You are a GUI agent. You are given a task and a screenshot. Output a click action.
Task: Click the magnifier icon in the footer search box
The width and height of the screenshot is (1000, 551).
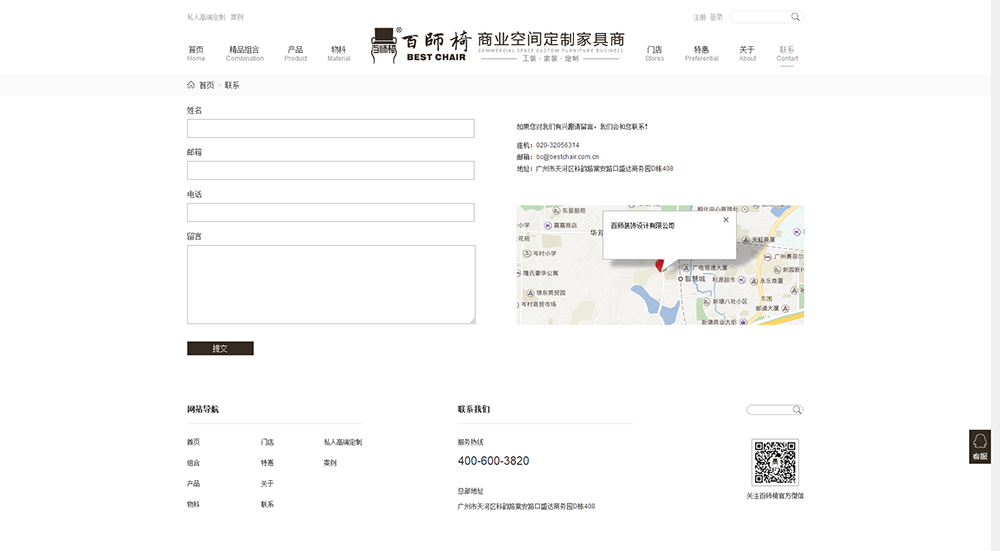click(797, 410)
